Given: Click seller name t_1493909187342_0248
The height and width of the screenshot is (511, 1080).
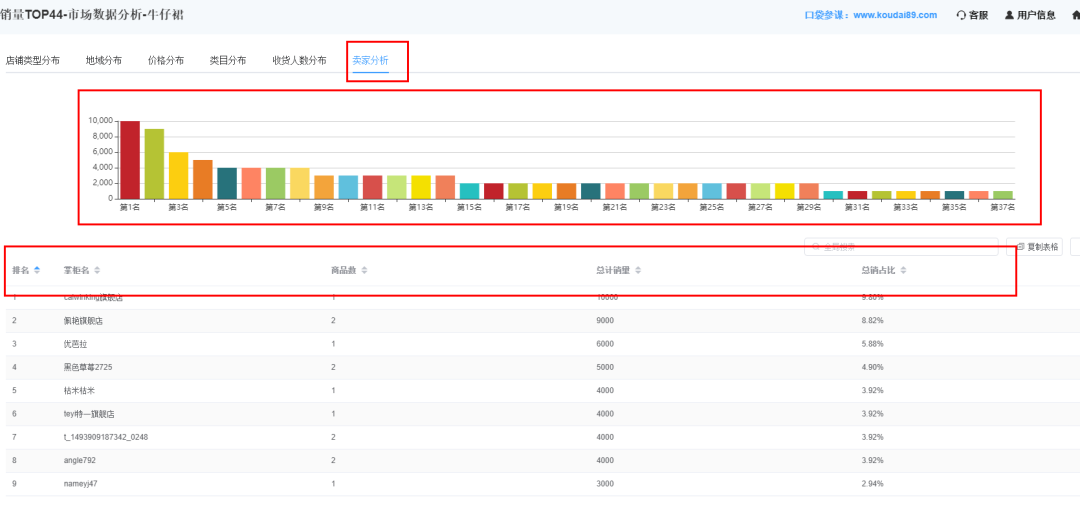Looking at the screenshot, I should (x=105, y=437).
